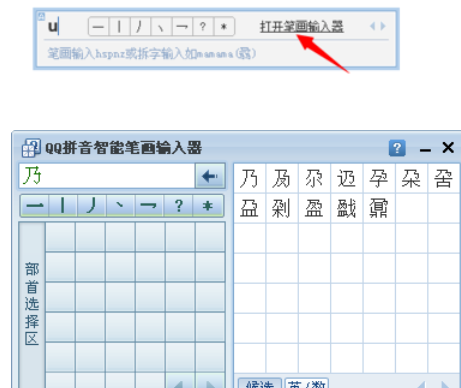Click horizontal stroke in top candidate bar
This screenshot has height=388, width=461.
98,27
